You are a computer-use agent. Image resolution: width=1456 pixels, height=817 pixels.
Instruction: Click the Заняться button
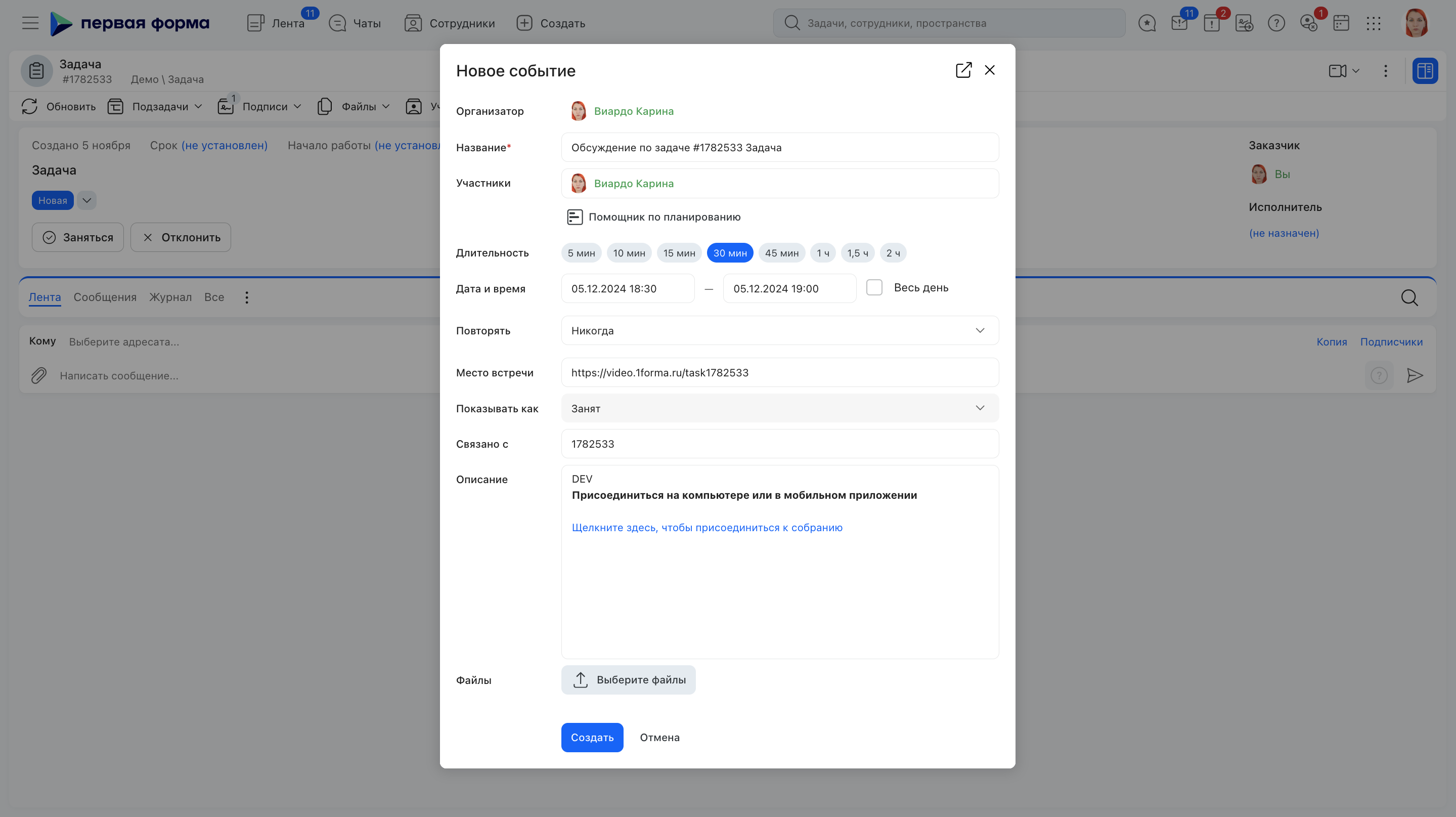click(78, 237)
